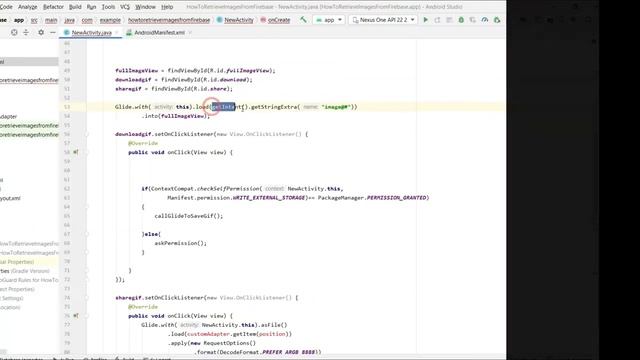Image resolution: width=640 pixels, height=360 pixels.
Task: Open the Run menu
Action: [91, 7]
